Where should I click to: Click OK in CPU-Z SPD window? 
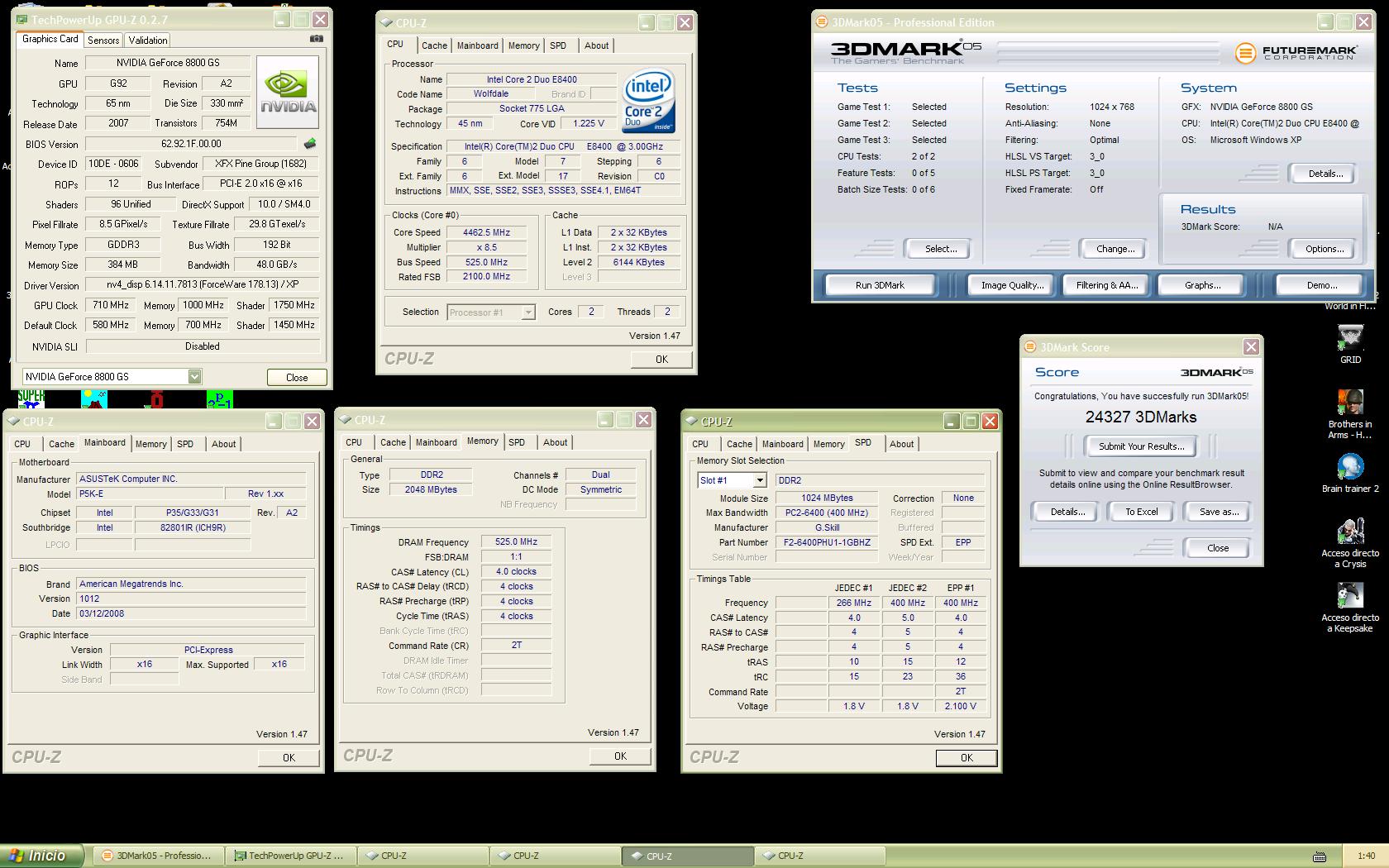coord(967,758)
